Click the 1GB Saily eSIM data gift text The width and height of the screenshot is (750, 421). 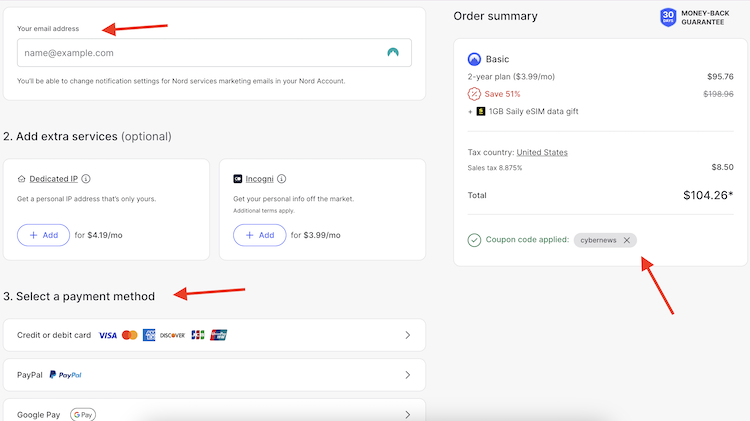tap(533, 111)
